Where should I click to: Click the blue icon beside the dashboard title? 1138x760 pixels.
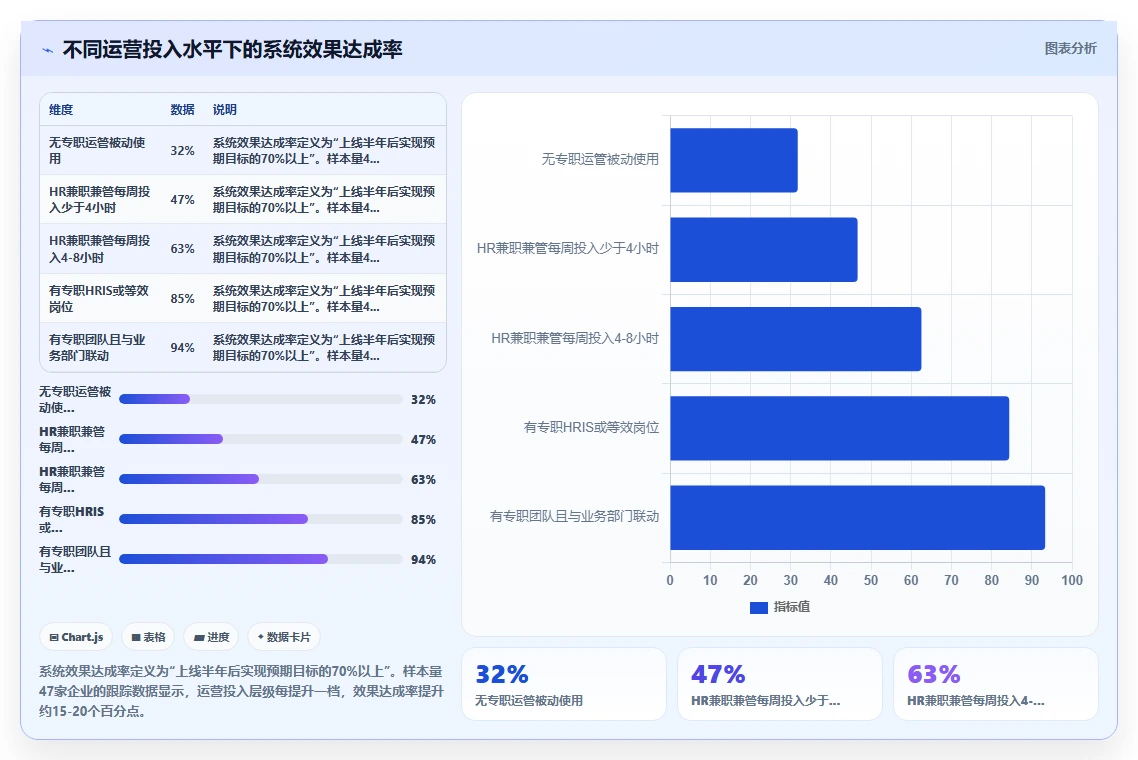click(48, 50)
